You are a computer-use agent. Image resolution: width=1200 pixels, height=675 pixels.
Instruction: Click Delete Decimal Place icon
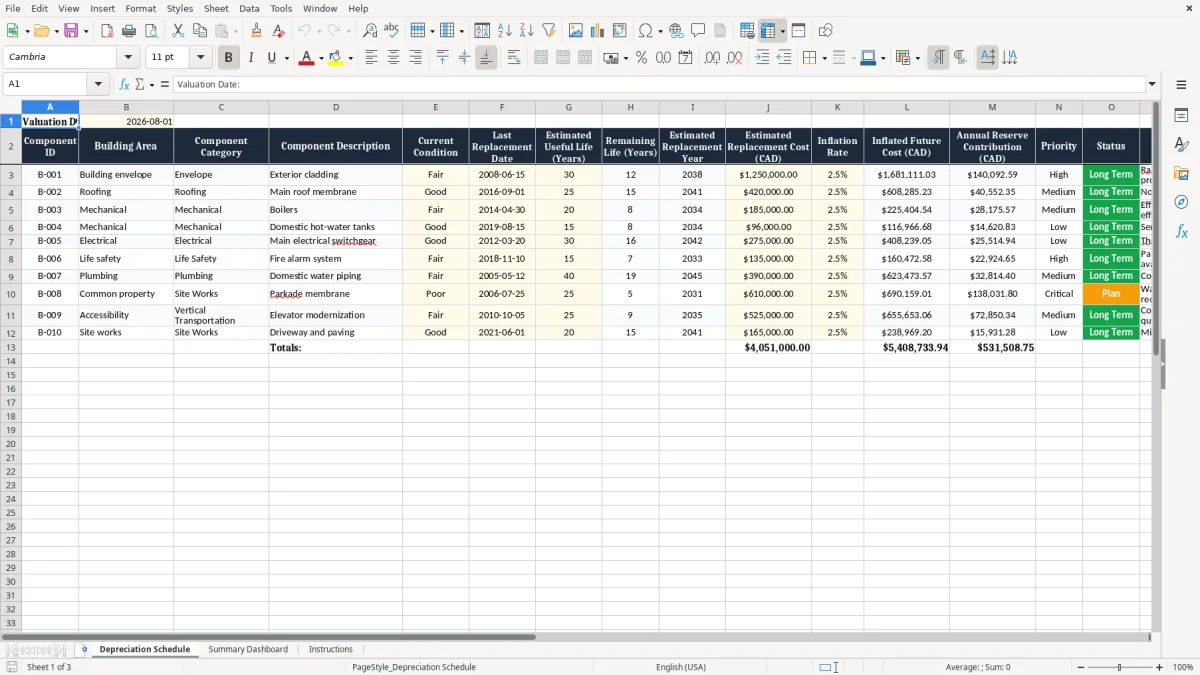735,58
